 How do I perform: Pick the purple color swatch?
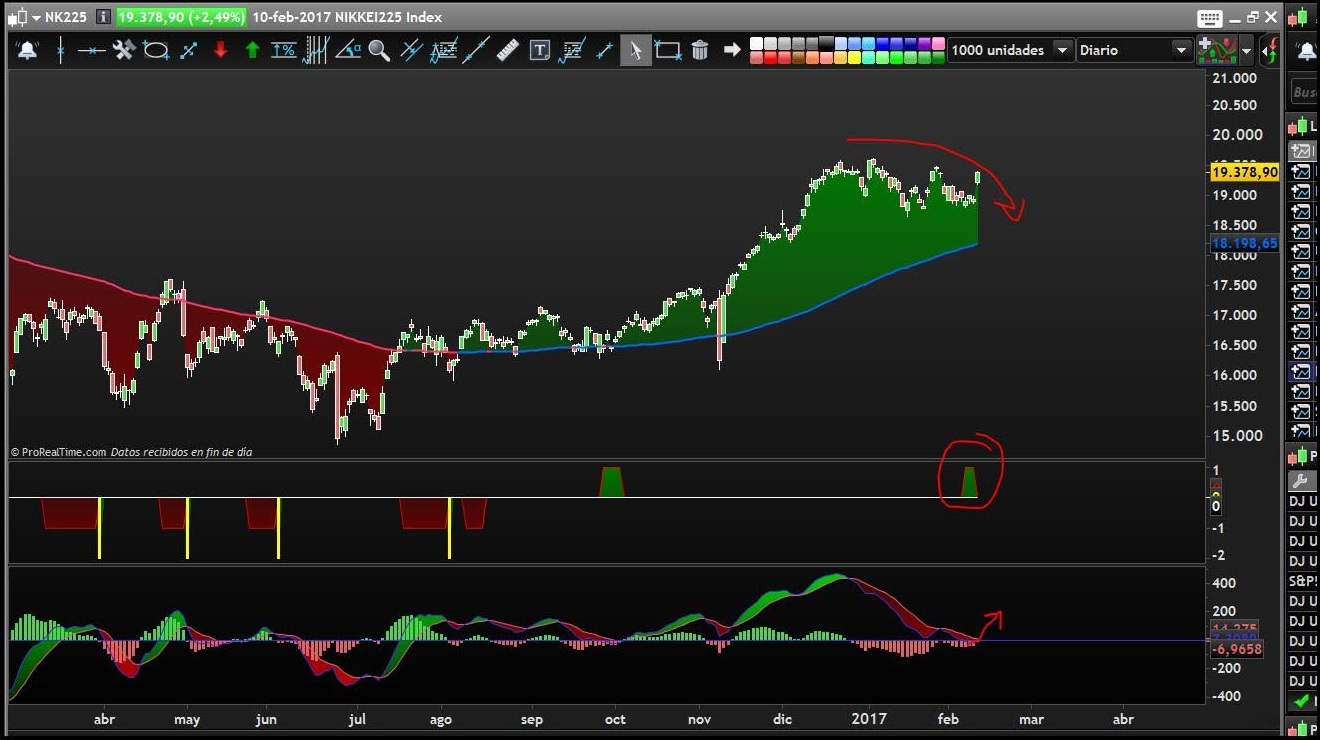point(924,44)
